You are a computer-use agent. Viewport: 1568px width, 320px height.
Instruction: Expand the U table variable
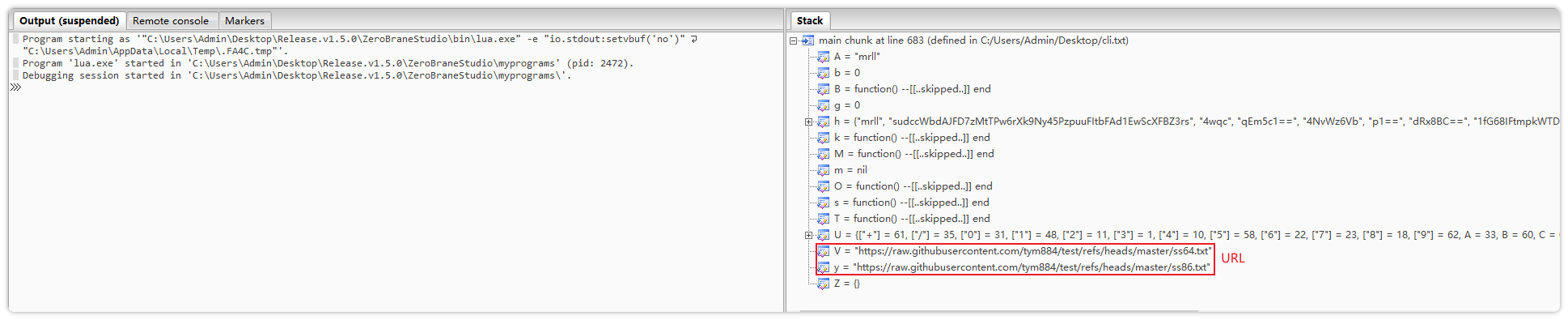click(x=808, y=235)
